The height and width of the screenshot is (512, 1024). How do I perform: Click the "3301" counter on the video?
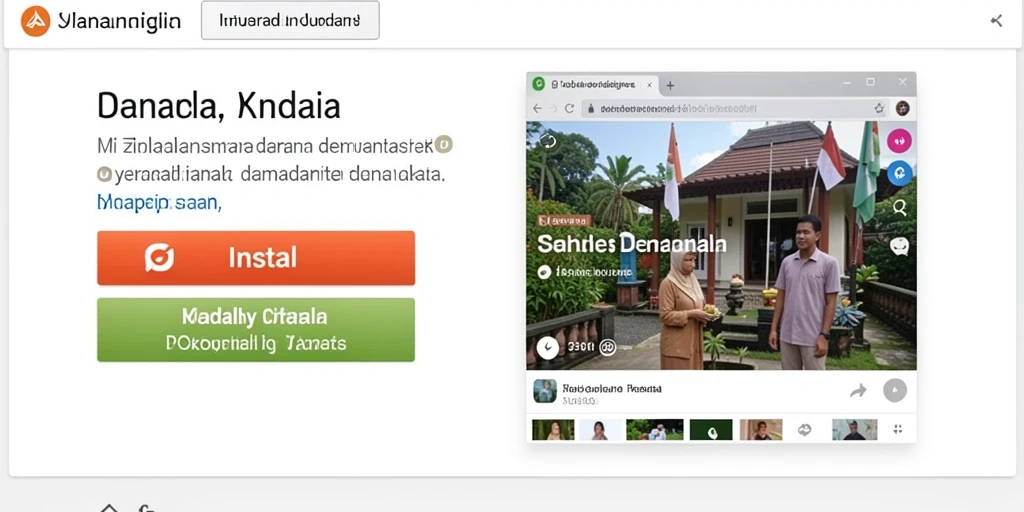(x=581, y=347)
